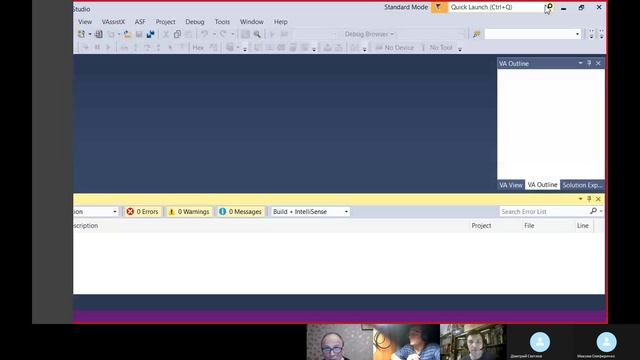The width and height of the screenshot is (640, 360).
Task: Click the Save All icon
Action: coord(150,34)
